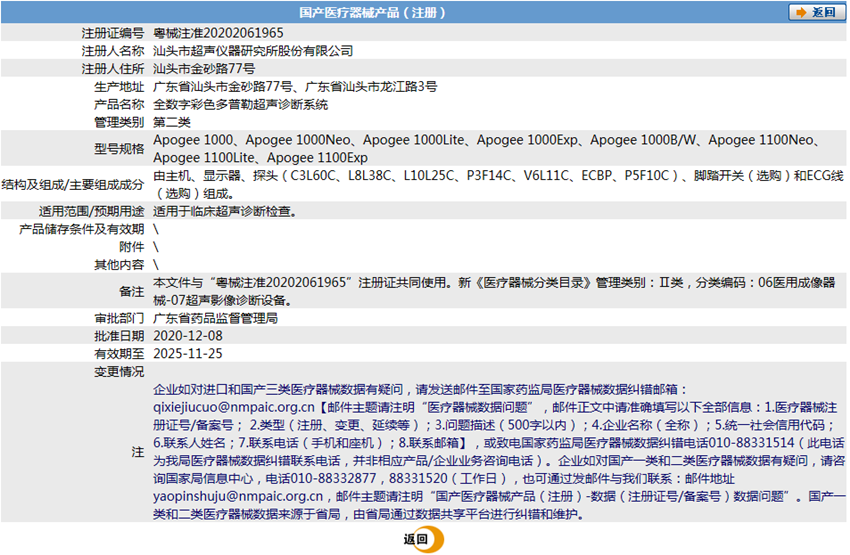Select registrant address 汕头市金砂路77号
850x555 pixels.
tap(204, 69)
